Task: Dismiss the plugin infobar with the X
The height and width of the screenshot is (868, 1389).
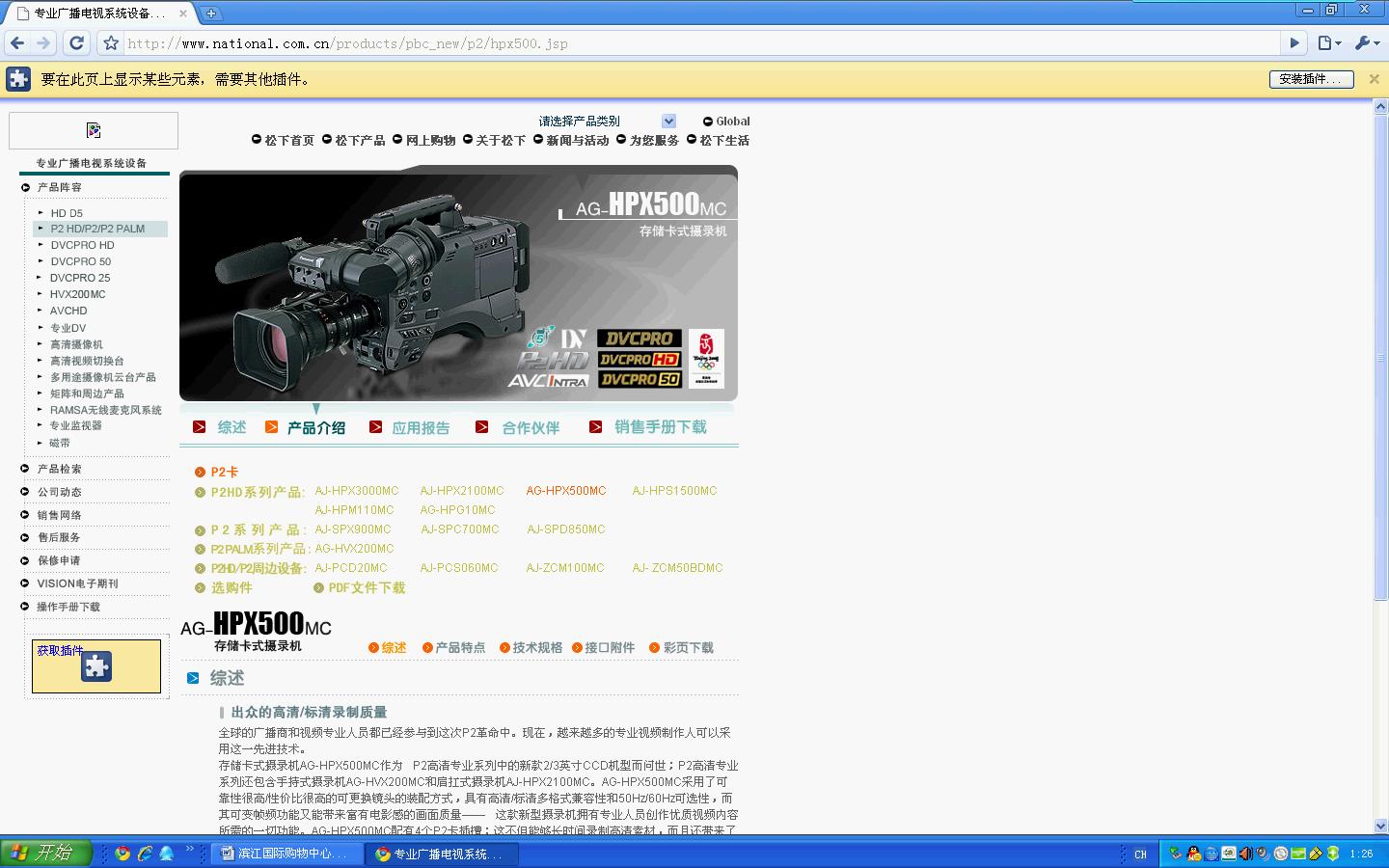Action: tap(1375, 79)
